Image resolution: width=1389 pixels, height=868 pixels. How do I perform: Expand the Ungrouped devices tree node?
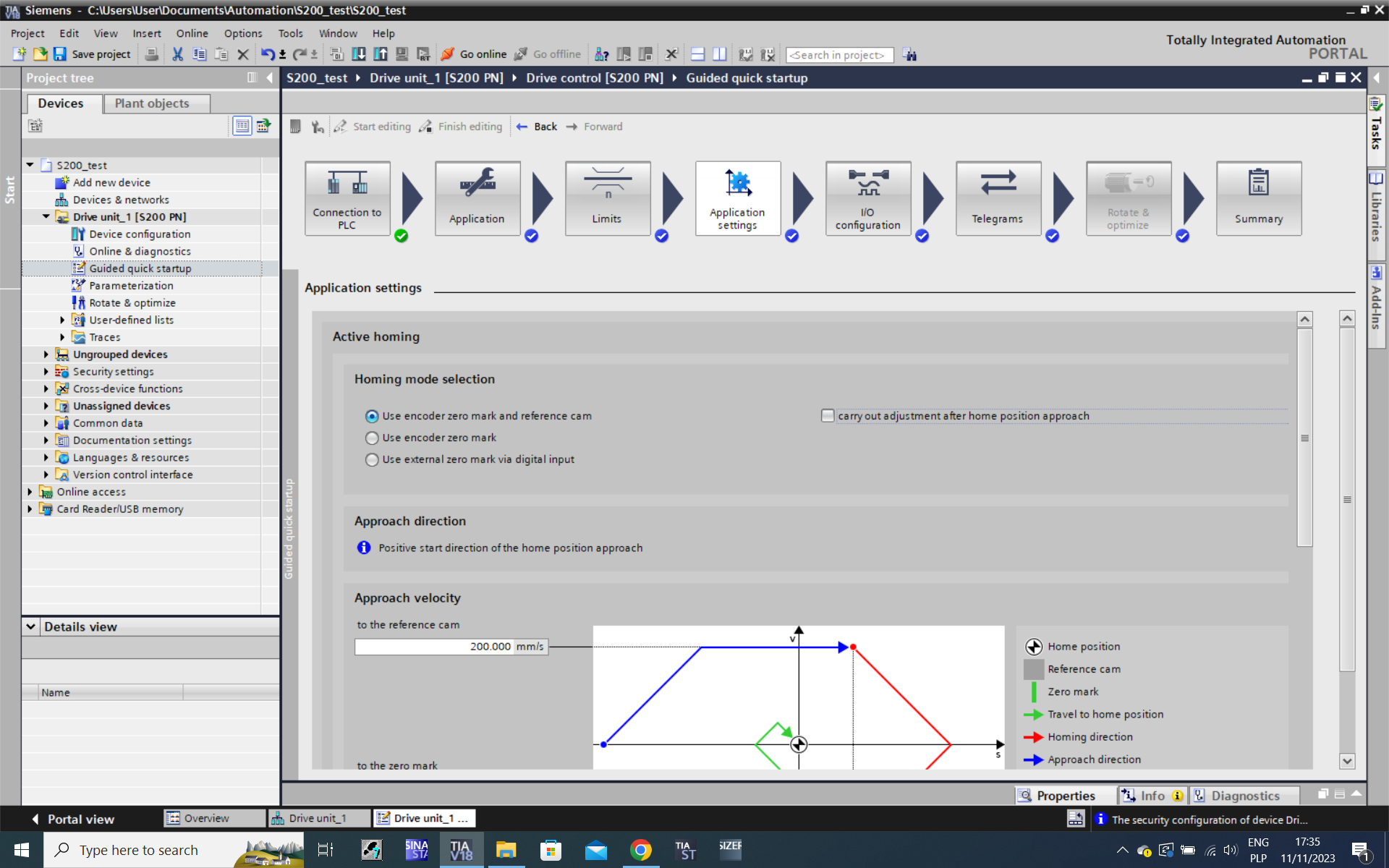click(46, 354)
